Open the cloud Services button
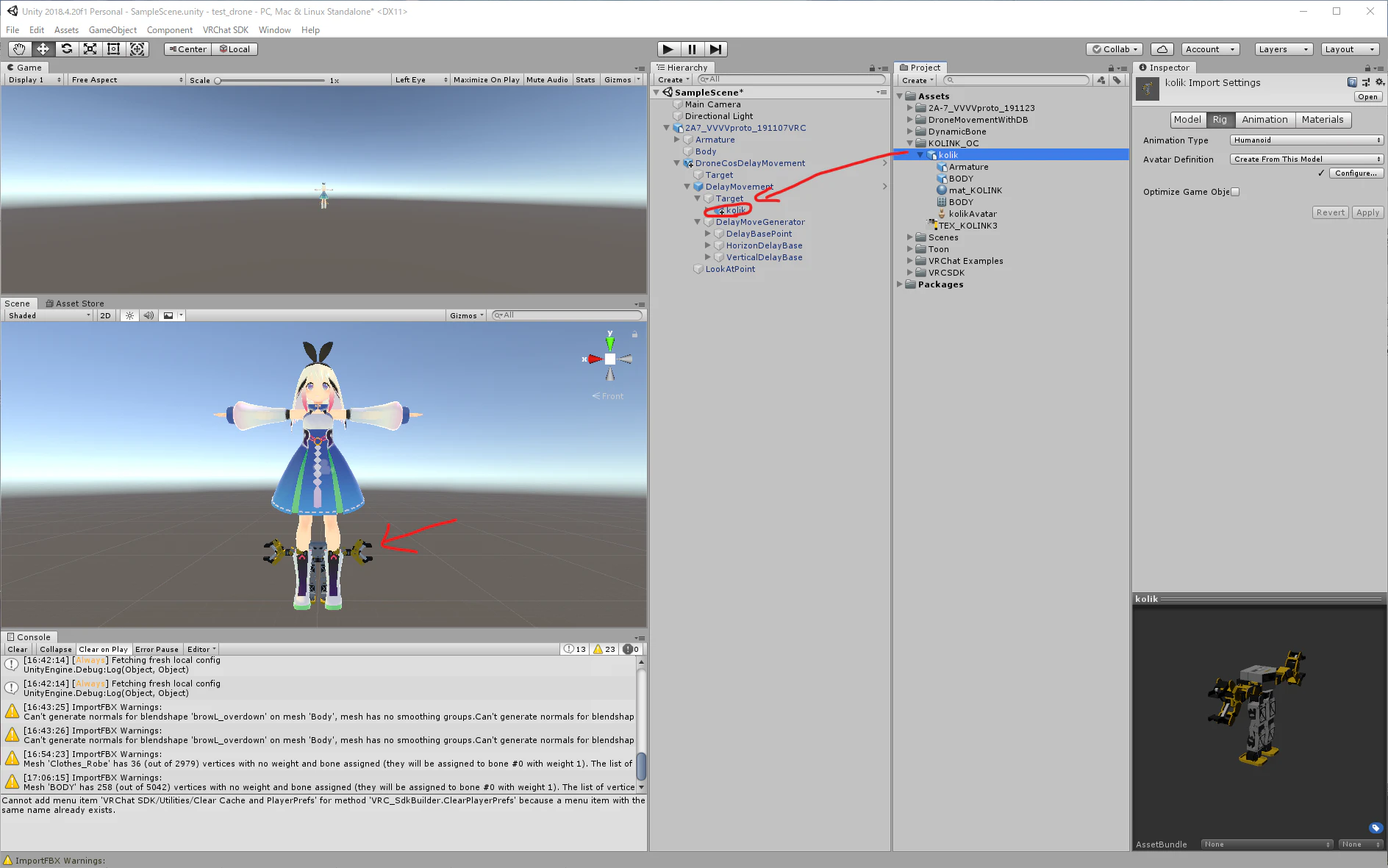The image size is (1388, 868). pos(1162,49)
